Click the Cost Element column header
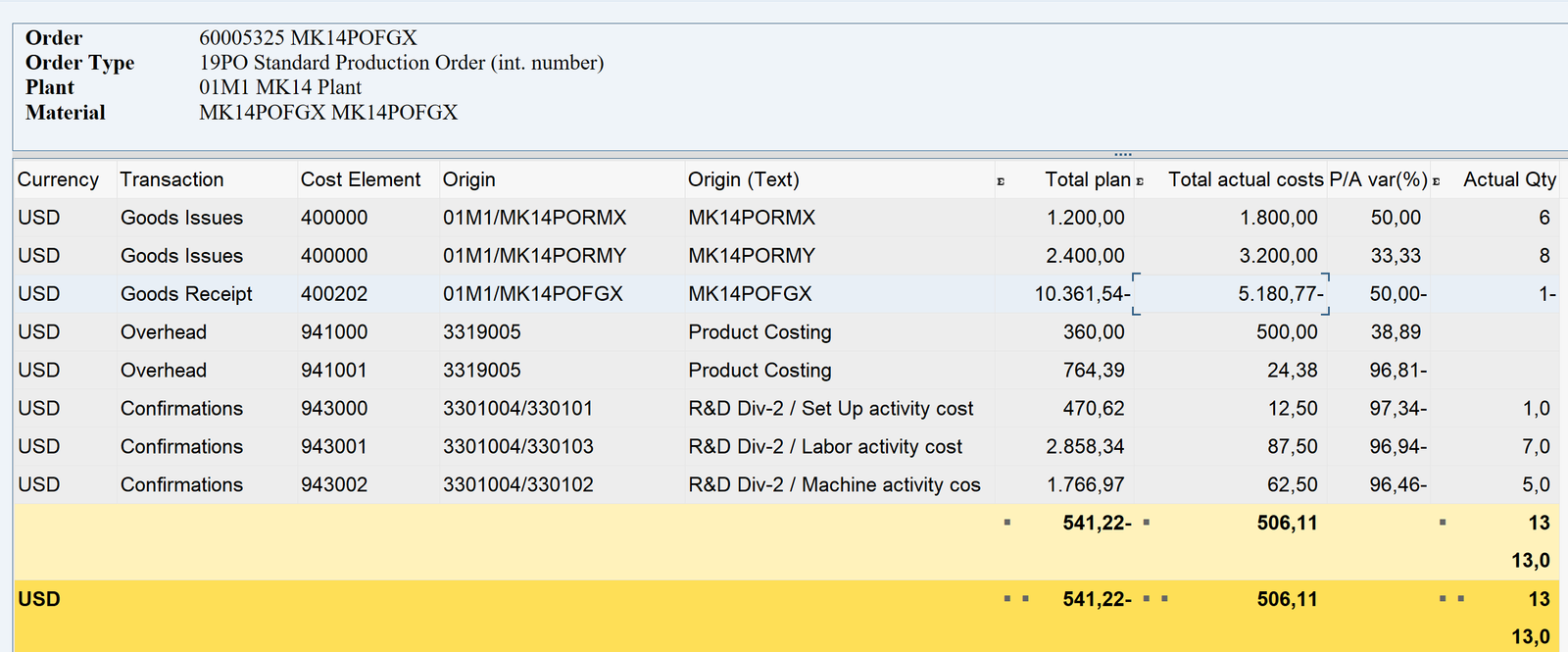This screenshot has height=652, width=1568. pyautogui.click(x=360, y=179)
